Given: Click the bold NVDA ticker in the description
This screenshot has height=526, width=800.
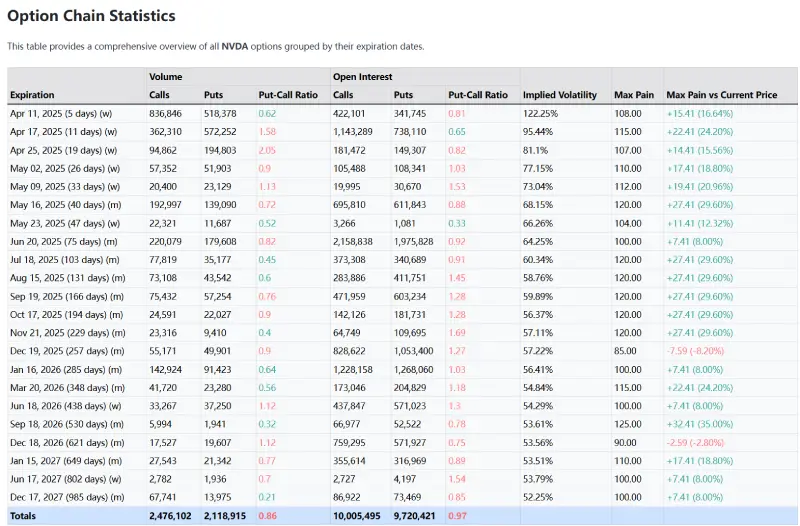Looking at the screenshot, I should 235,46.
